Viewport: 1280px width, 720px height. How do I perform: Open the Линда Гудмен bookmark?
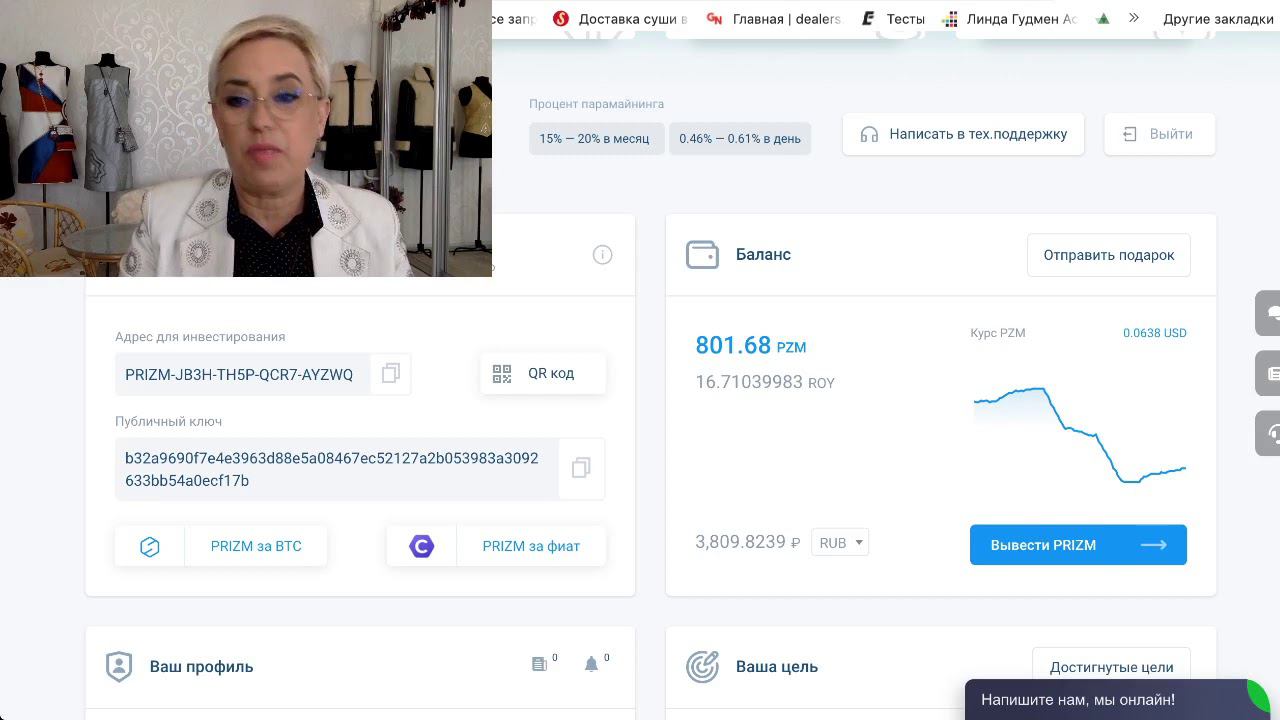1010,19
